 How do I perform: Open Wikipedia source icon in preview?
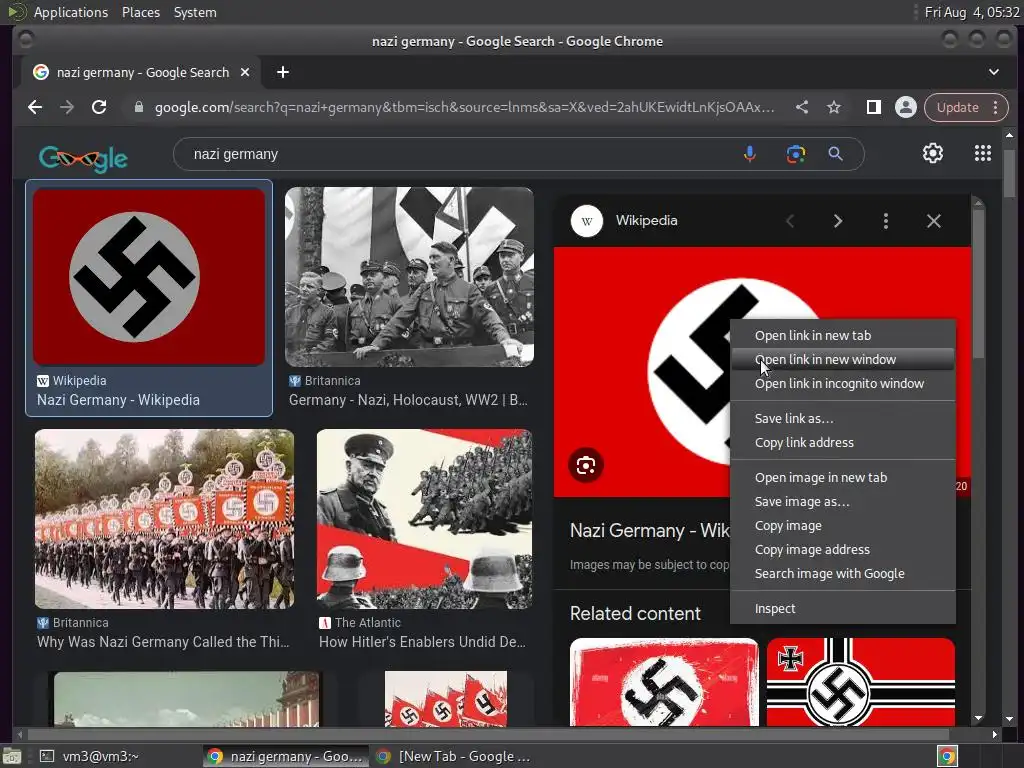point(586,221)
